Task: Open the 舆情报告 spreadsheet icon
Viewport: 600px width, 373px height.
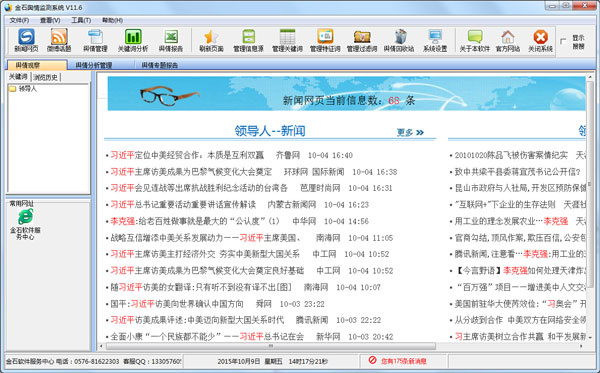Action: click(171, 40)
